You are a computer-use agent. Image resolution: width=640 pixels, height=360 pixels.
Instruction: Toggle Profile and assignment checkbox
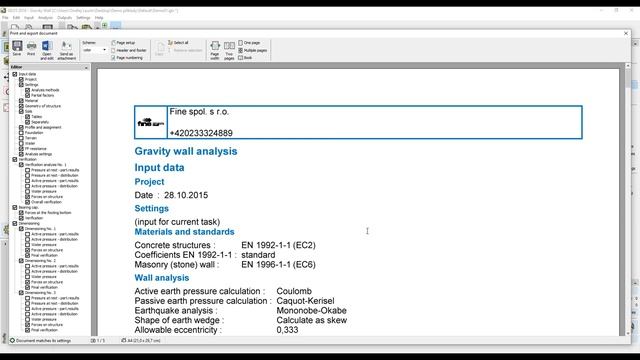coord(21,127)
